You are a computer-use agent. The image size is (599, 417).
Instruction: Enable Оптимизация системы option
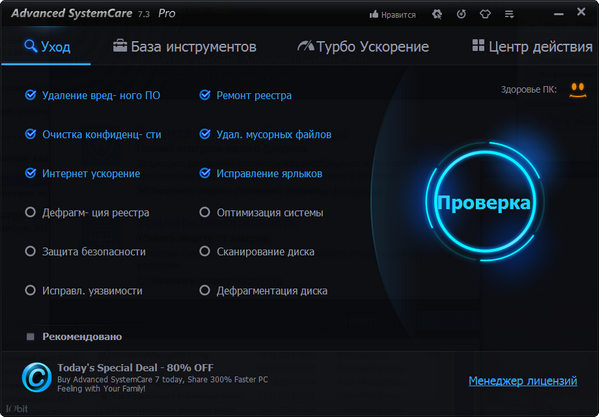(205, 212)
